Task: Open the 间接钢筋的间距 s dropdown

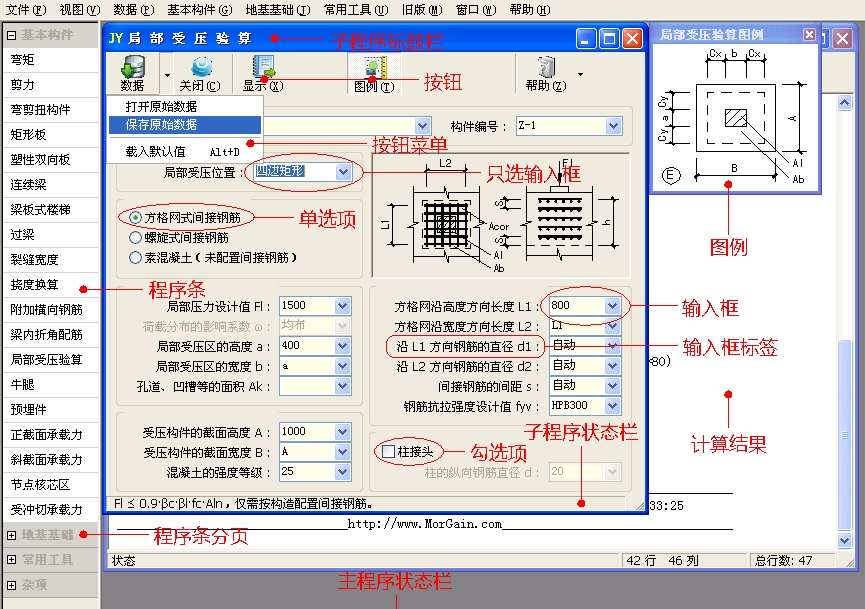Action: [x=612, y=386]
